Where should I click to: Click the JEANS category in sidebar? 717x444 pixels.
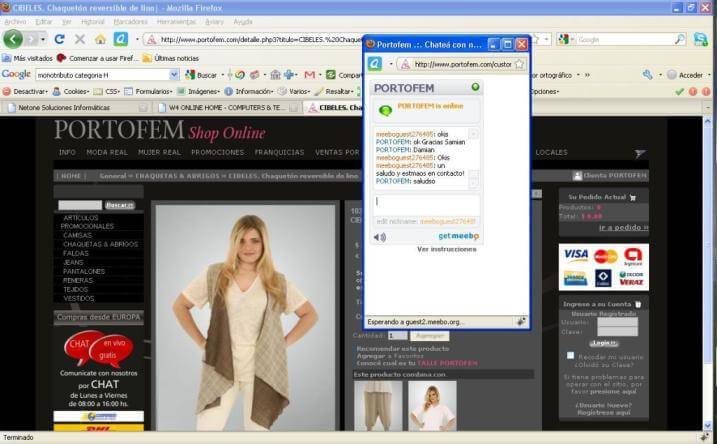click(x=73, y=262)
